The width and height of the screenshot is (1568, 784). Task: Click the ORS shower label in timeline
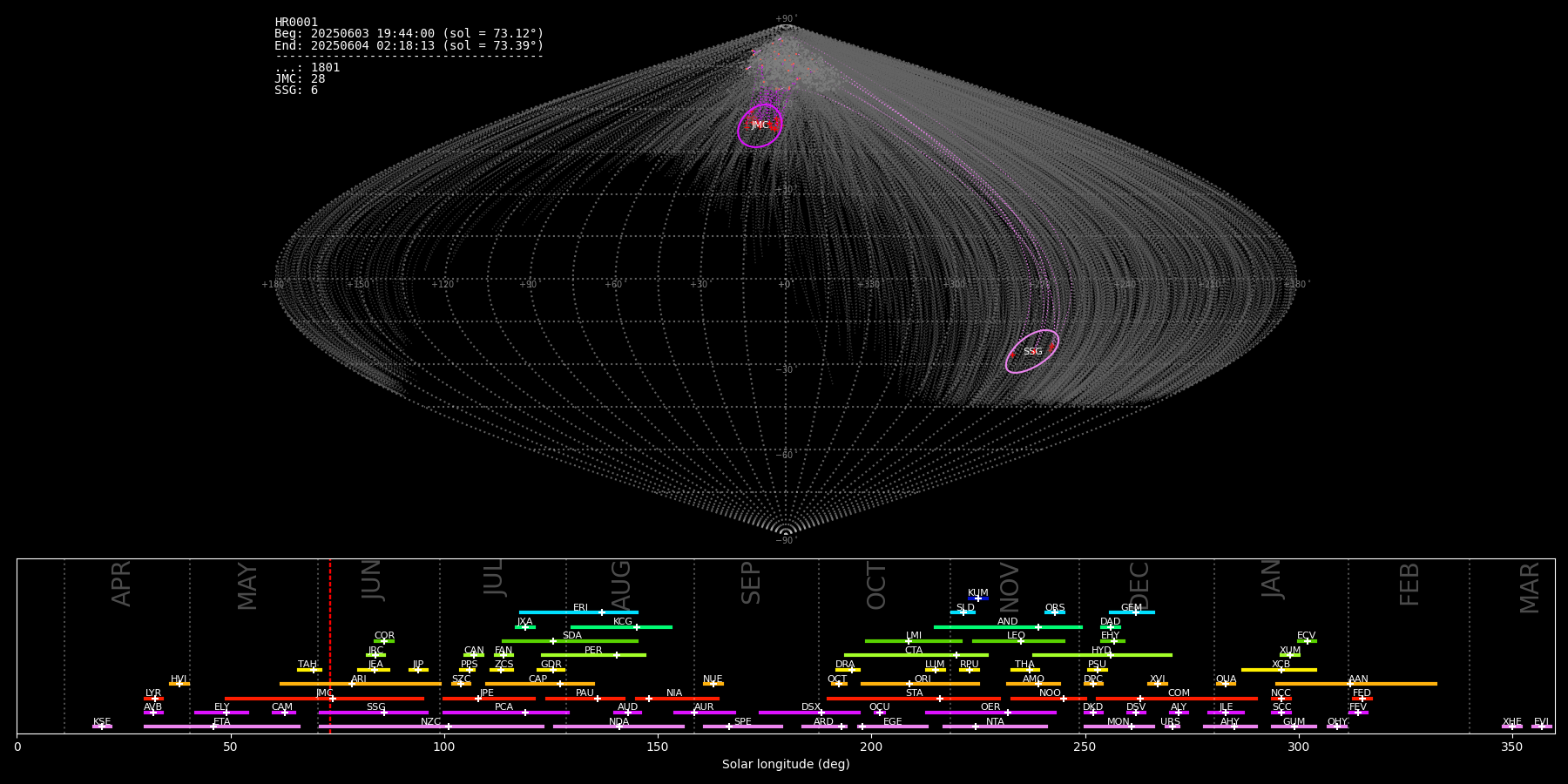[1054, 608]
